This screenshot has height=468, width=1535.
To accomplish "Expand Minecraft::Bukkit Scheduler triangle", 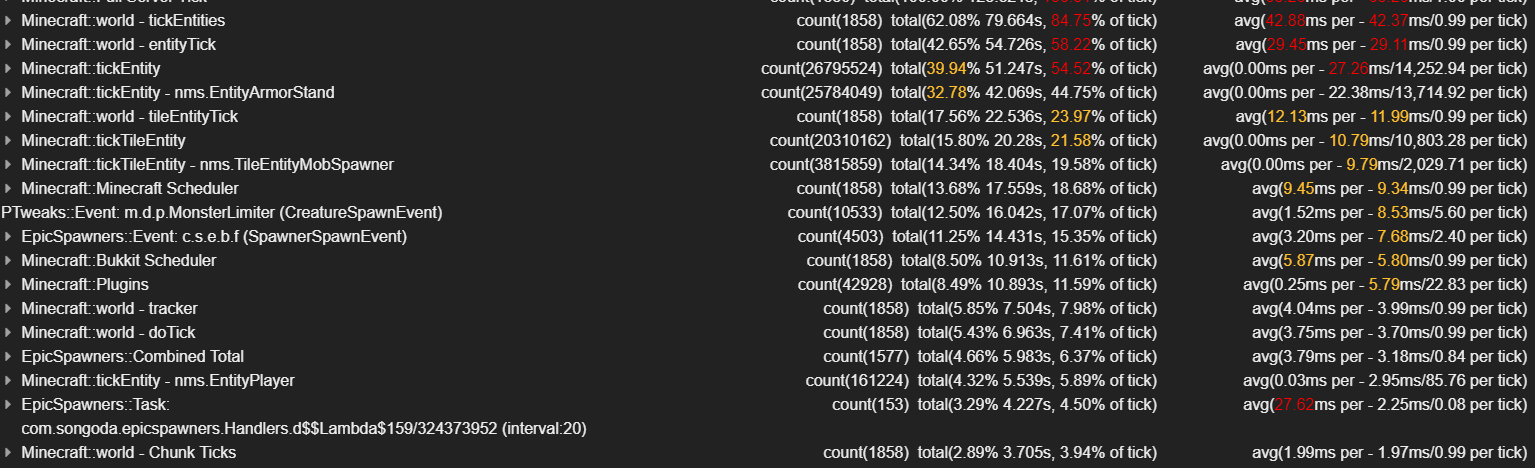I will (x=8, y=260).
